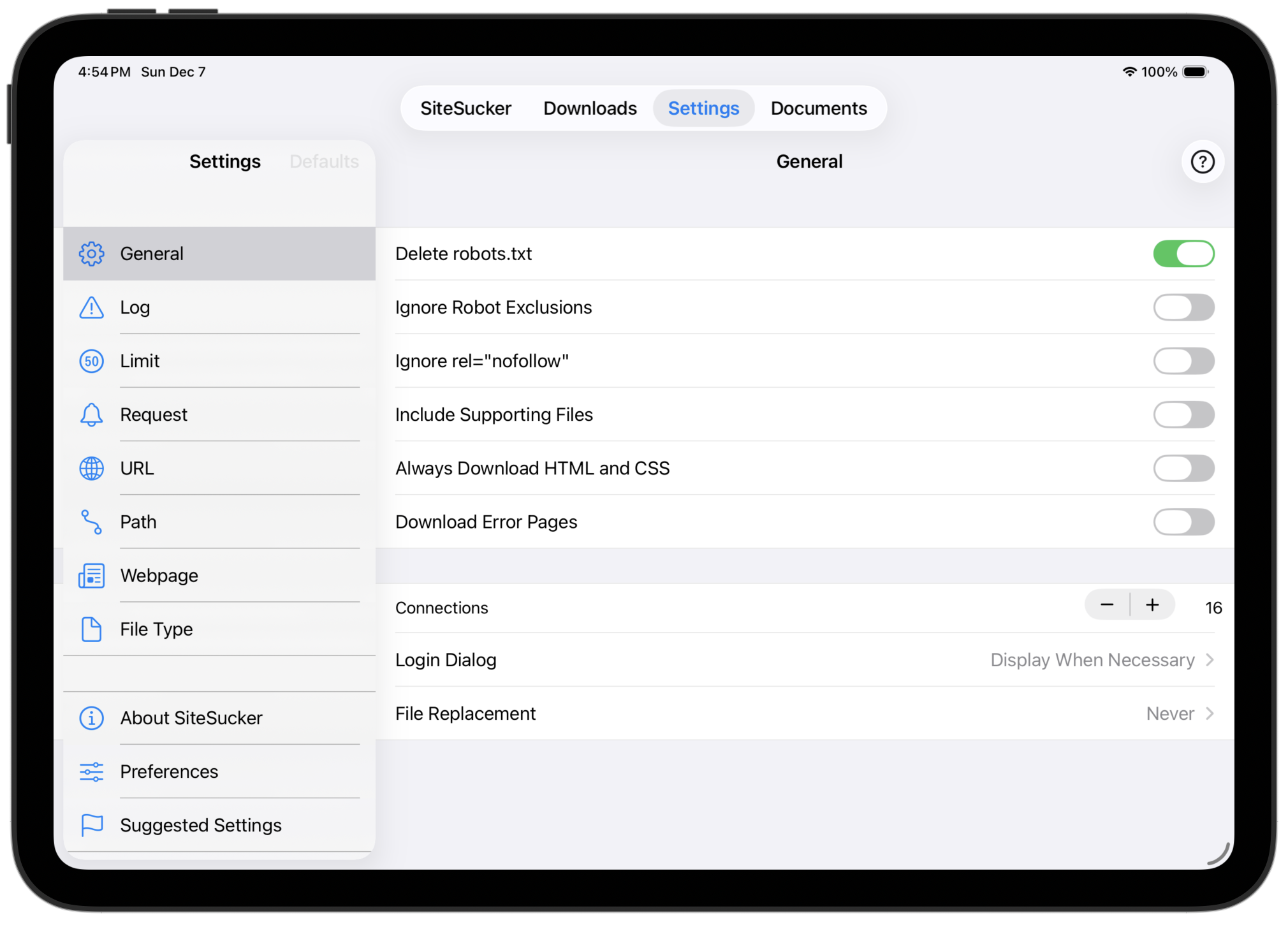The height and width of the screenshot is (927, 1288).
Task: Toggle Download Error Pages switch
Action: [1183, 522]
